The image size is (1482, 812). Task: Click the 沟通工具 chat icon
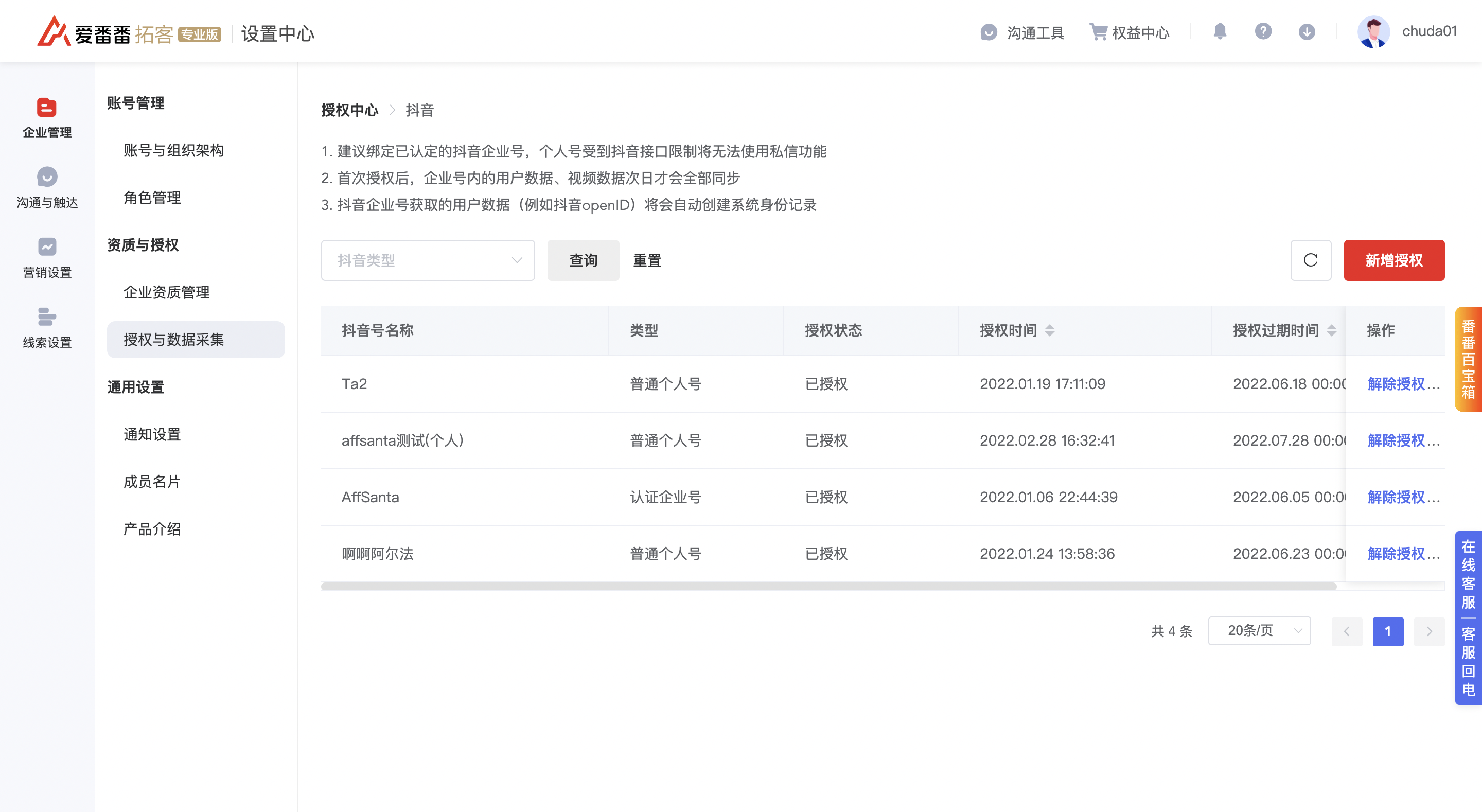coord(988,32)
